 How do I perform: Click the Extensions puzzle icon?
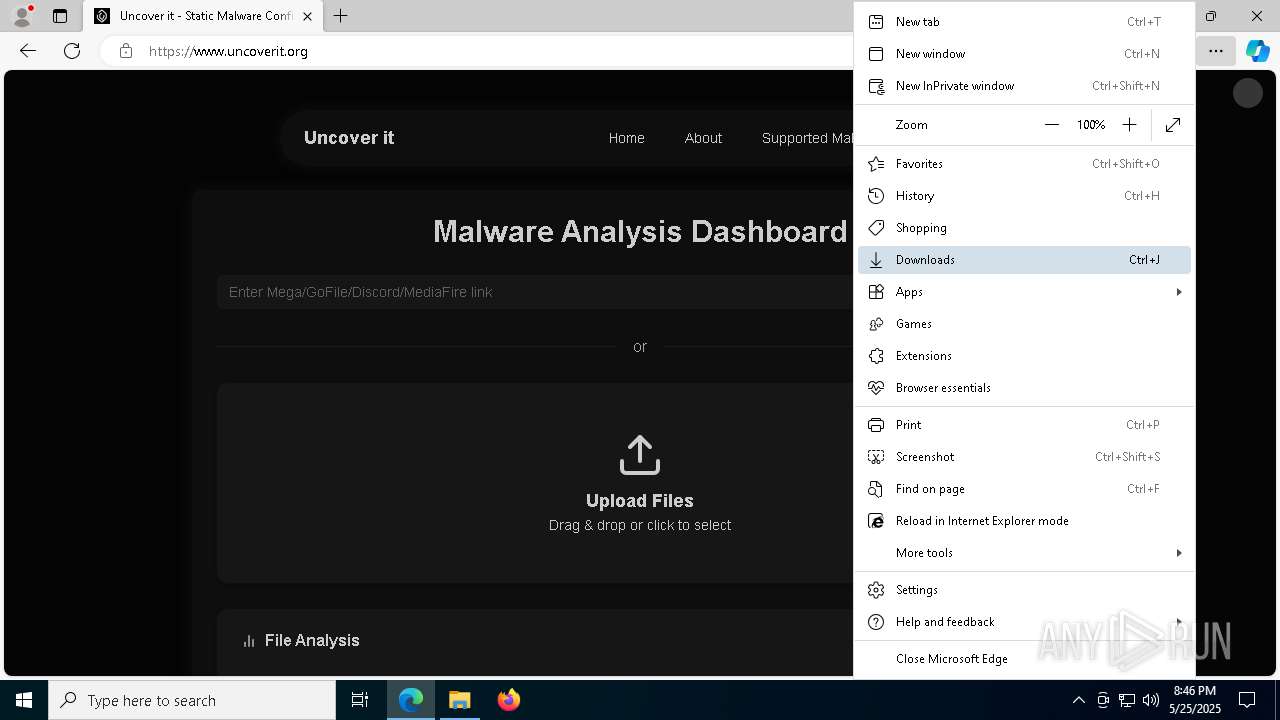[x=876, y=356]
